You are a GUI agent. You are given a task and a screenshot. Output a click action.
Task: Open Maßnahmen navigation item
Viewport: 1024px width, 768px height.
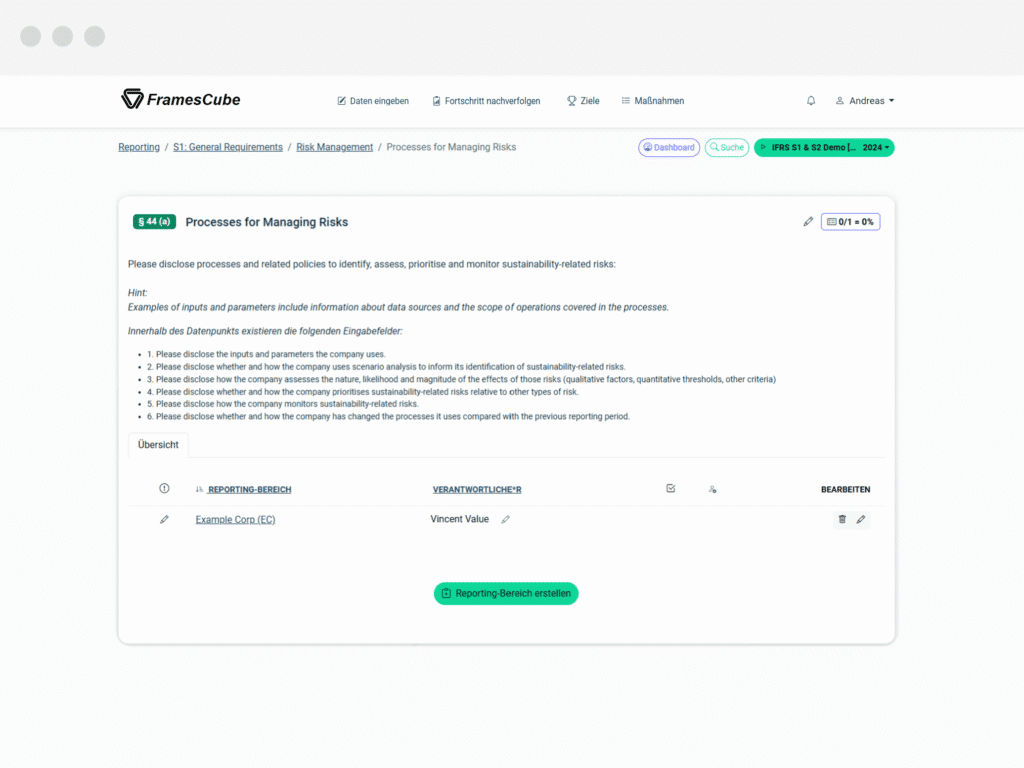[652, 101]
